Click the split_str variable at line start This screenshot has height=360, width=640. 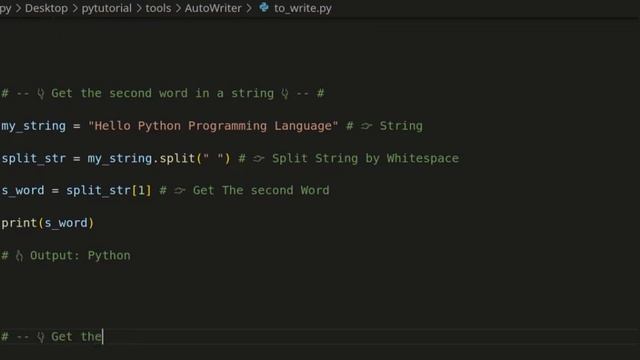tap(33, 158)
